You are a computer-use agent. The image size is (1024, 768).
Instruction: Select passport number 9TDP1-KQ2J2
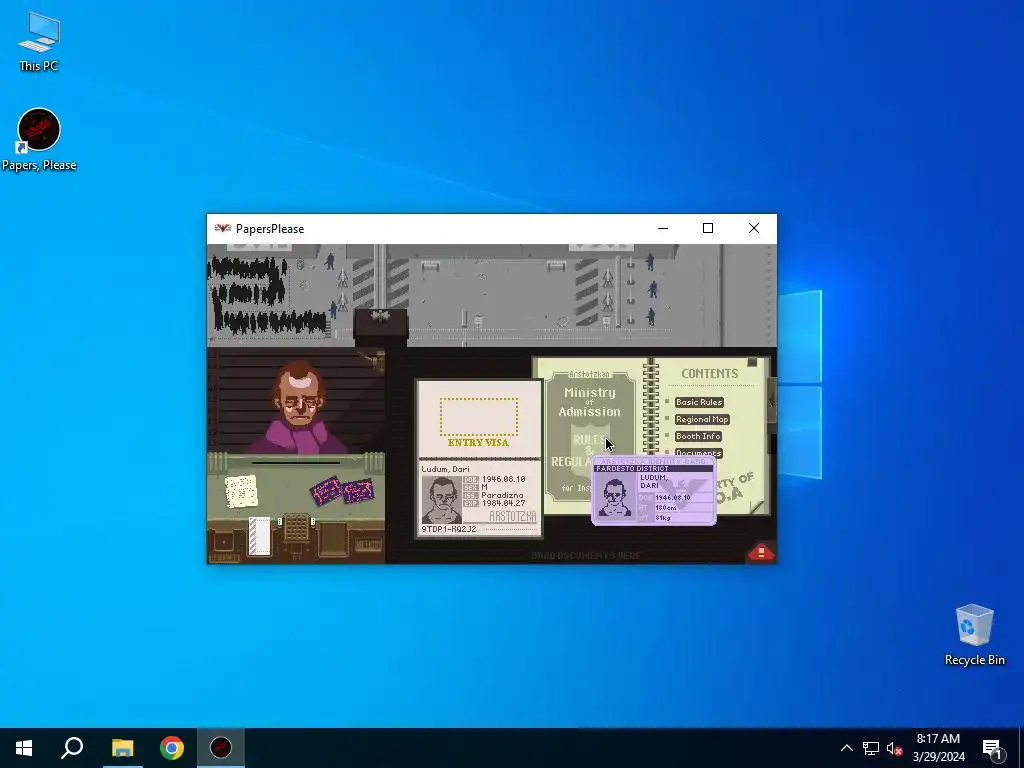tap(449, 529)
